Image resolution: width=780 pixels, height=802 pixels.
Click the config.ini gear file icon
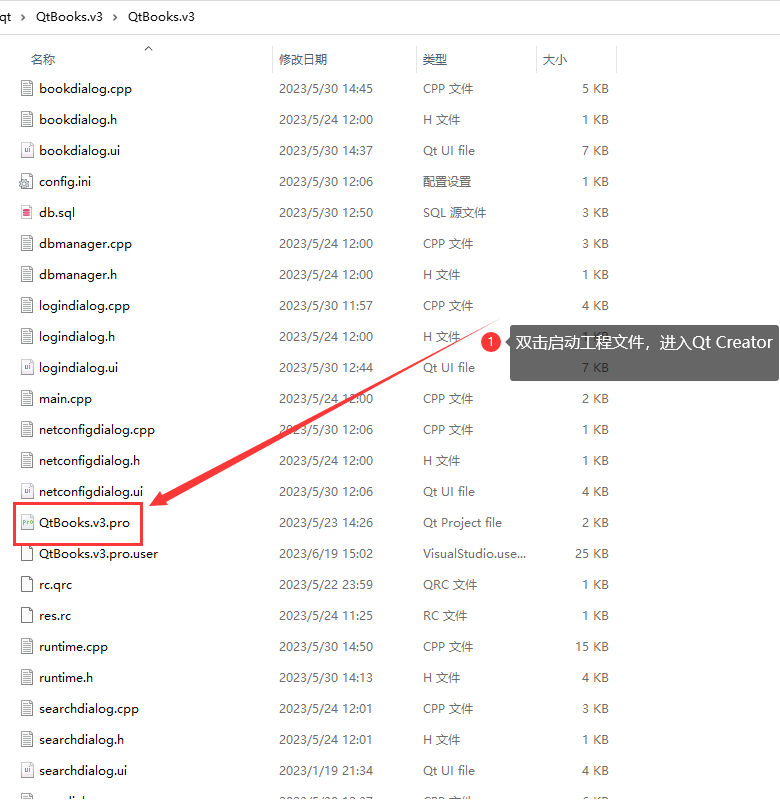click(26, 182)
